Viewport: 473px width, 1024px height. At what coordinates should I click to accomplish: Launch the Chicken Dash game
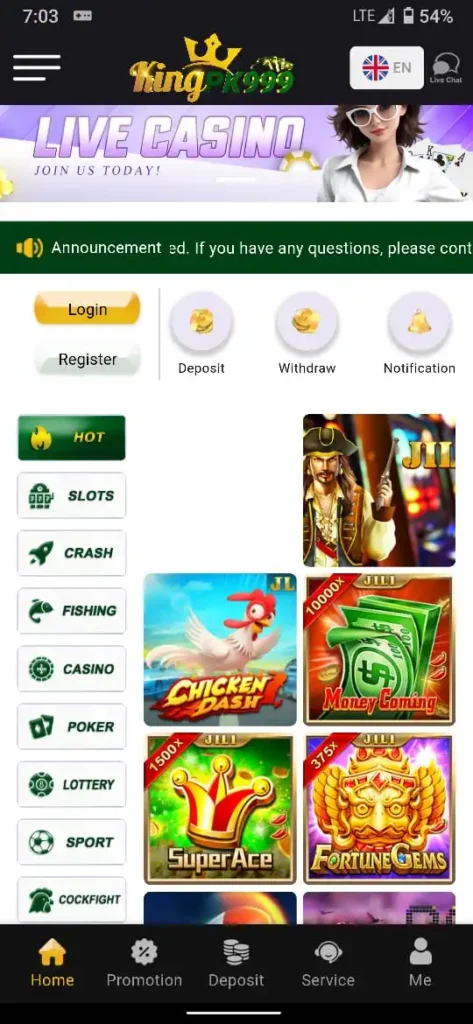220,650
